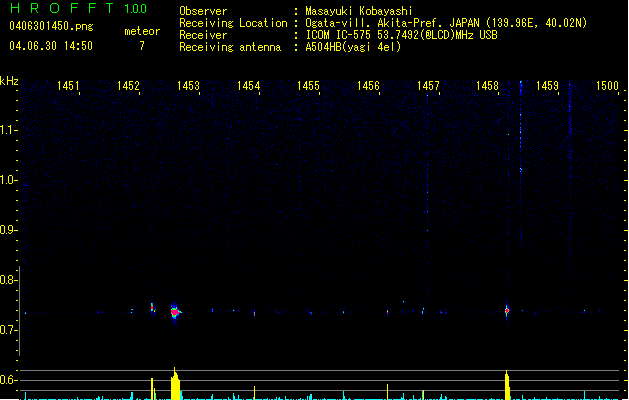Image resolution: width=629 pixels, height=400 pixels.
Task: Click time axis tick 1452
Action: pos(128,86)
